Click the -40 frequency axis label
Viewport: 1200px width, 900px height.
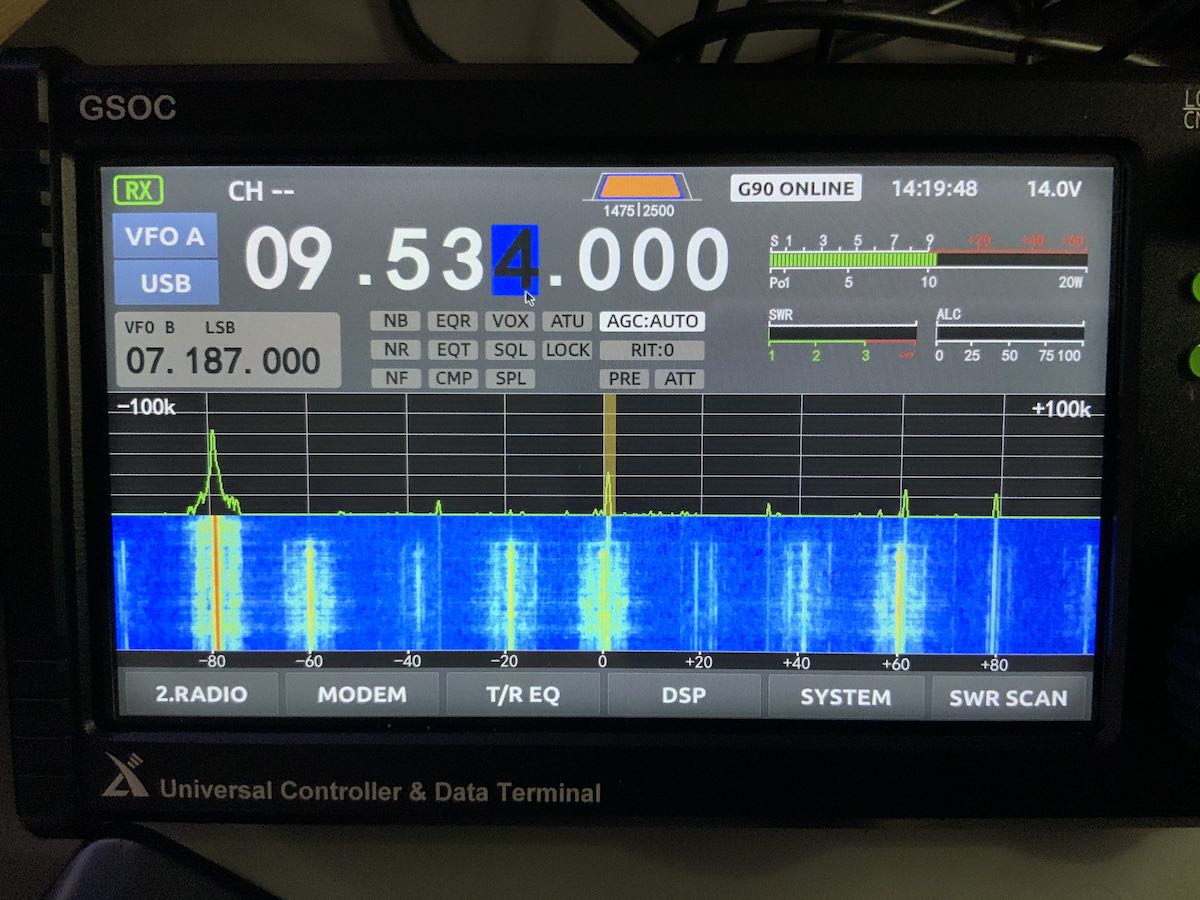pyautogui.click(x=407, y=661)
